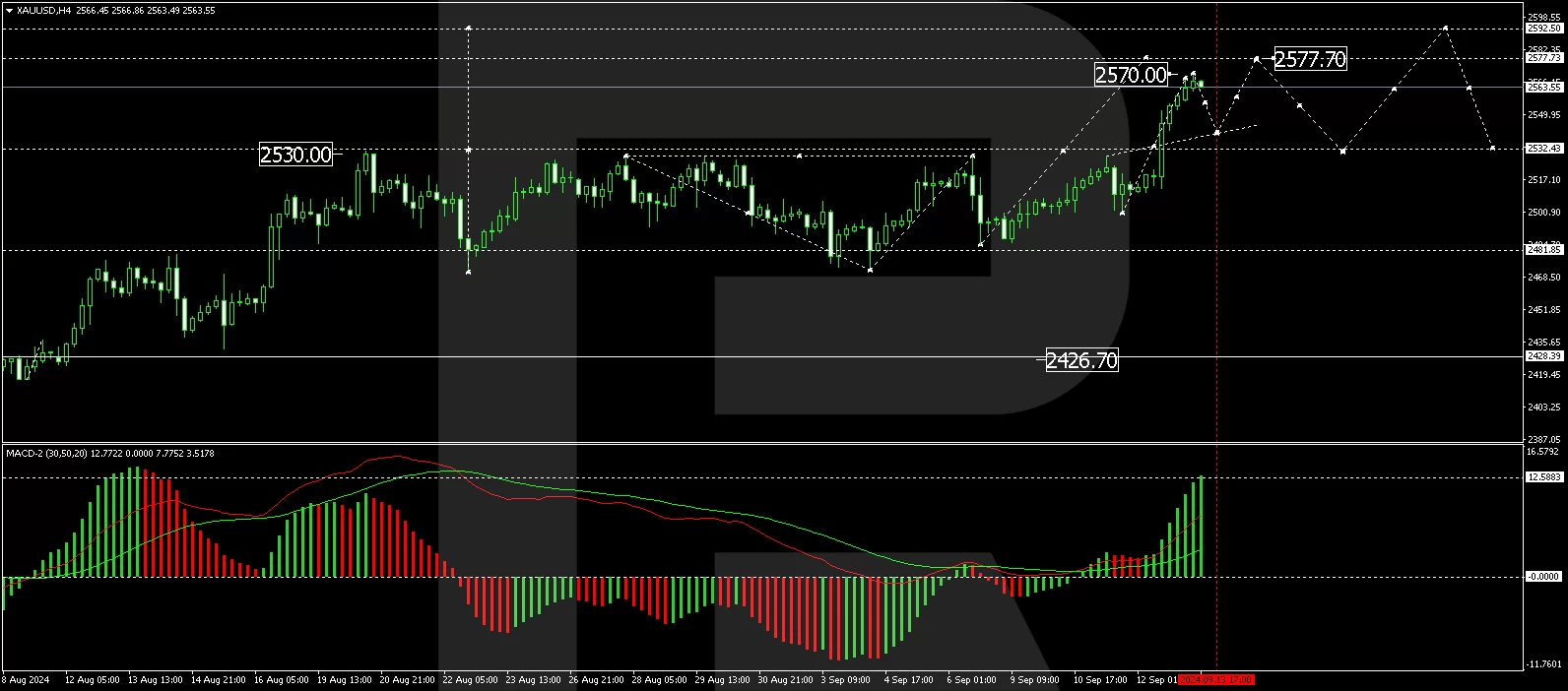1568x691 pixels.
Task: Select the 2577.70 price label
Action: coord(1310,59)
